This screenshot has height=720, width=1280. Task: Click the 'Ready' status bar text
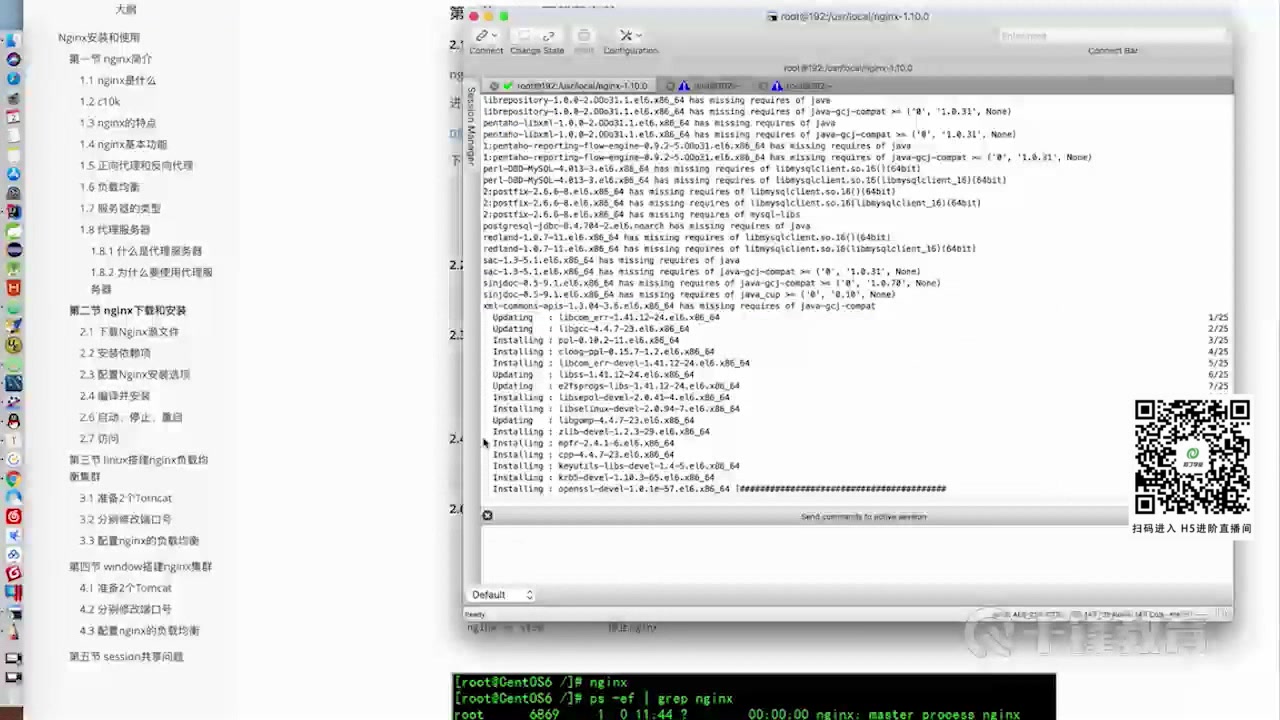(x=474, y=614)
